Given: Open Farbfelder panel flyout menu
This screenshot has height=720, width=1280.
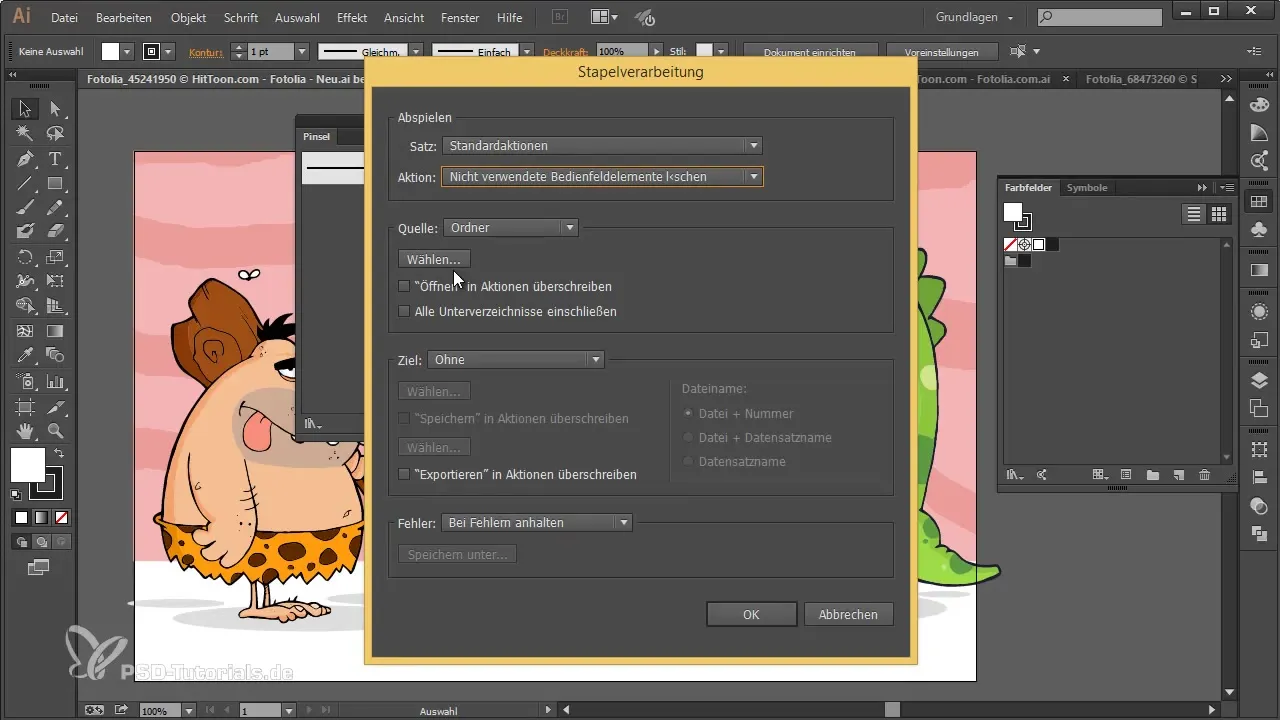Looking at the screenshot, I should (x=1227, y=187).
